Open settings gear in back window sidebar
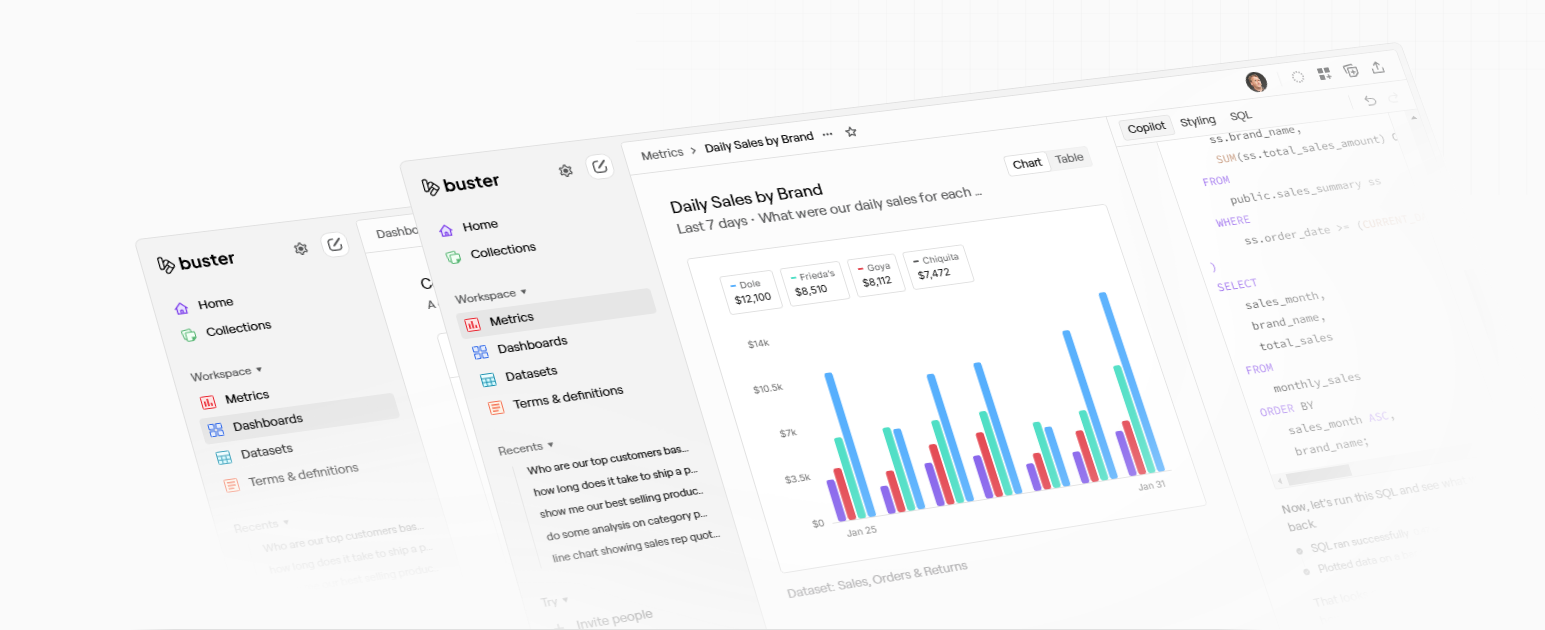This screenshot has height=630, width=1545. (300, 248)
